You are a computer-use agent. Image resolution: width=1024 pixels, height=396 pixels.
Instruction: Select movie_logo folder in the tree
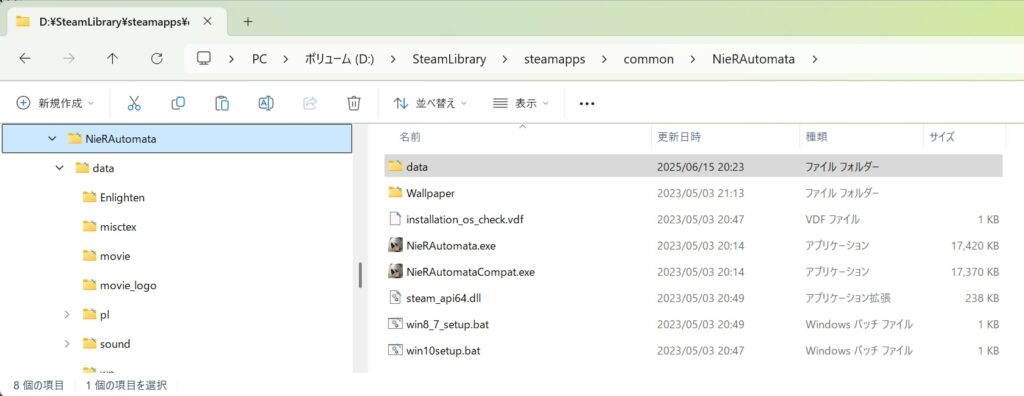(x=128, y=286)
